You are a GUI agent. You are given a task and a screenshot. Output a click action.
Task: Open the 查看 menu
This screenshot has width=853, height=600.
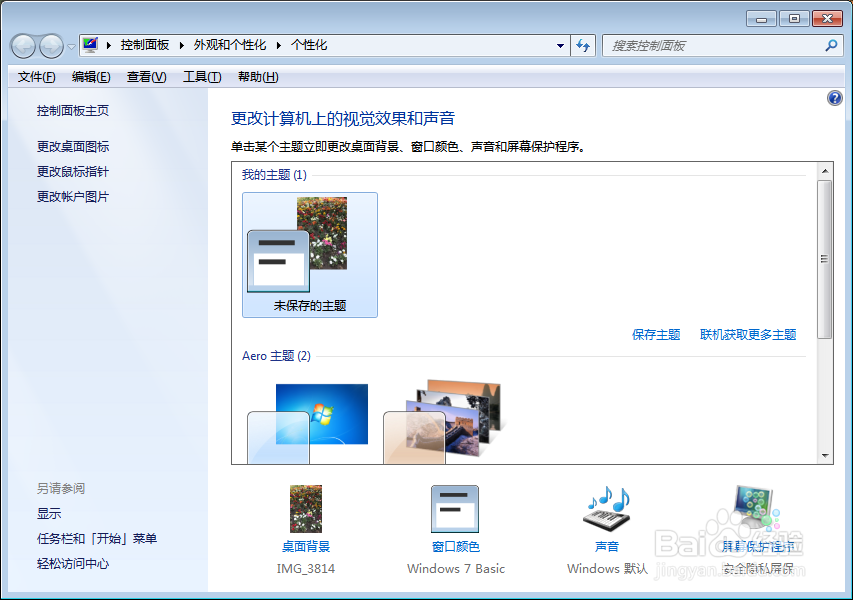pos(145,76)
